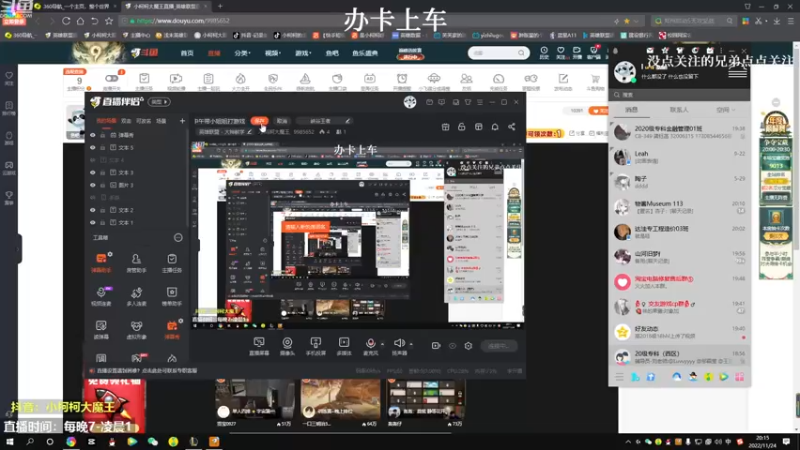Open the 虚拟形象 tool icon
Viewport: 800px width, 450px height.
point(136,330)
